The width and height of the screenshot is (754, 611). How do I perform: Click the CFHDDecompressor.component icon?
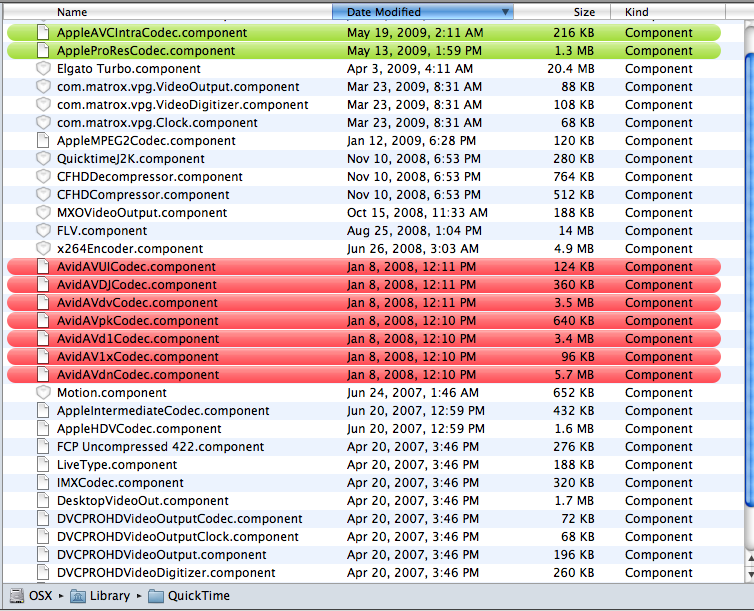[43, 176]
